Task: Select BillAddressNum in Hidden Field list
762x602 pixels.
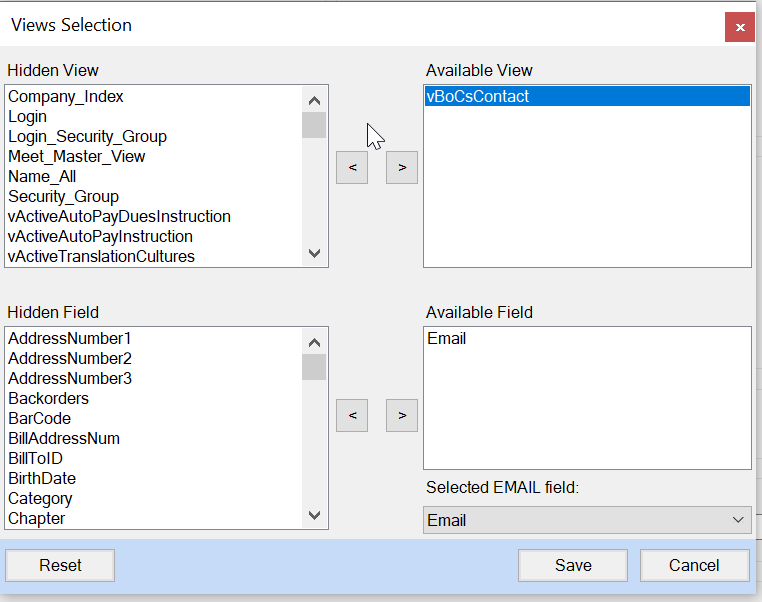Action: coord(64,439)
